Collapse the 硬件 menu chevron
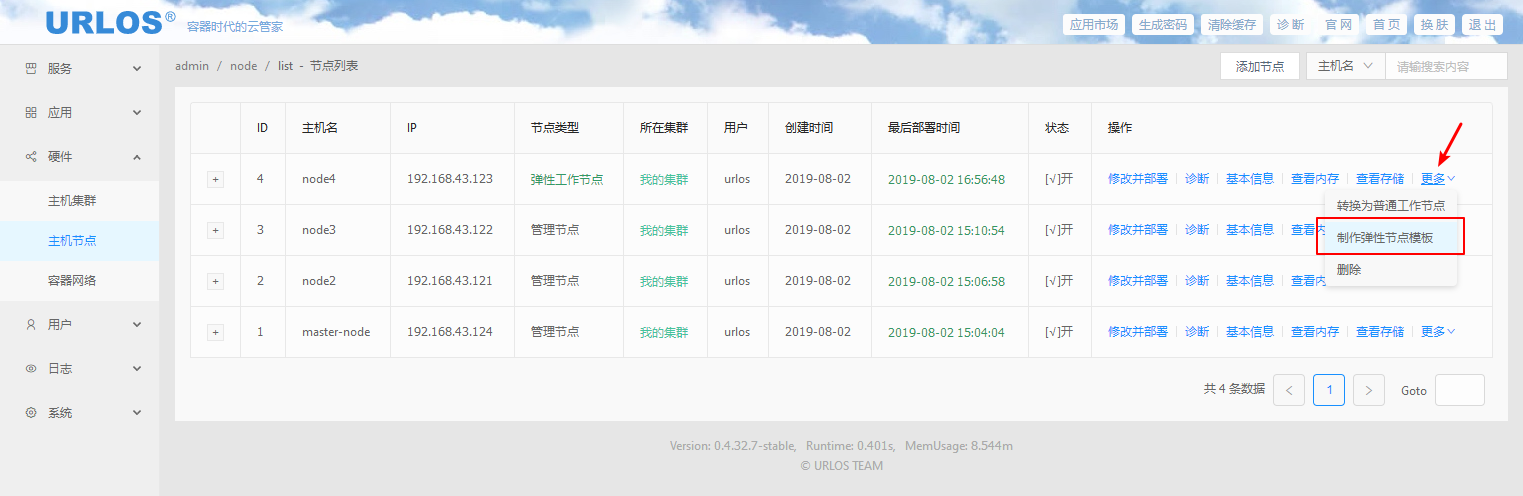This screenshot has width=1523, height=496. [137, 157]
